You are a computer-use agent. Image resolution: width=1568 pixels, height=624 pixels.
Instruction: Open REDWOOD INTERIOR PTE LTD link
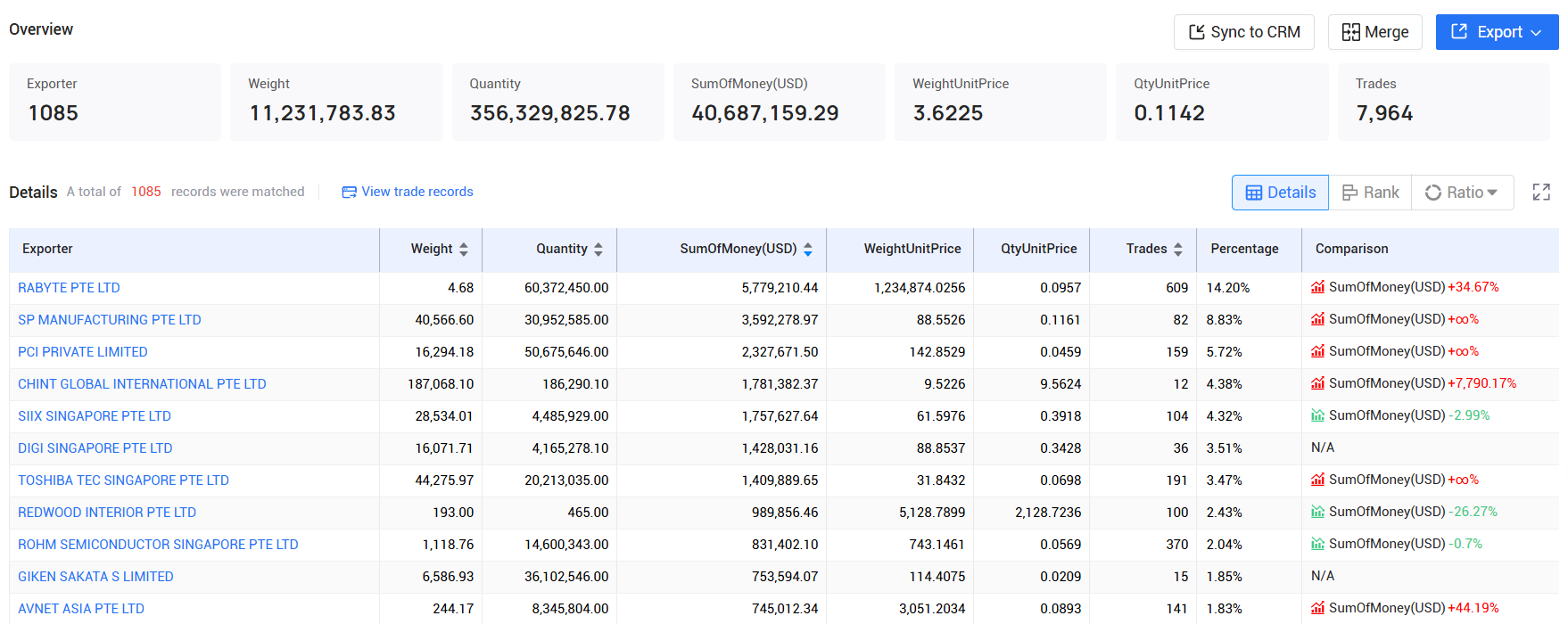coord(107,513)
